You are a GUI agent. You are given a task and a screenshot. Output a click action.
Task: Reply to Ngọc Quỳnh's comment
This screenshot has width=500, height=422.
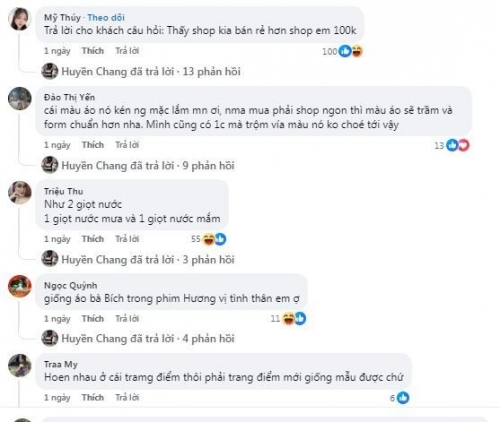127,319
